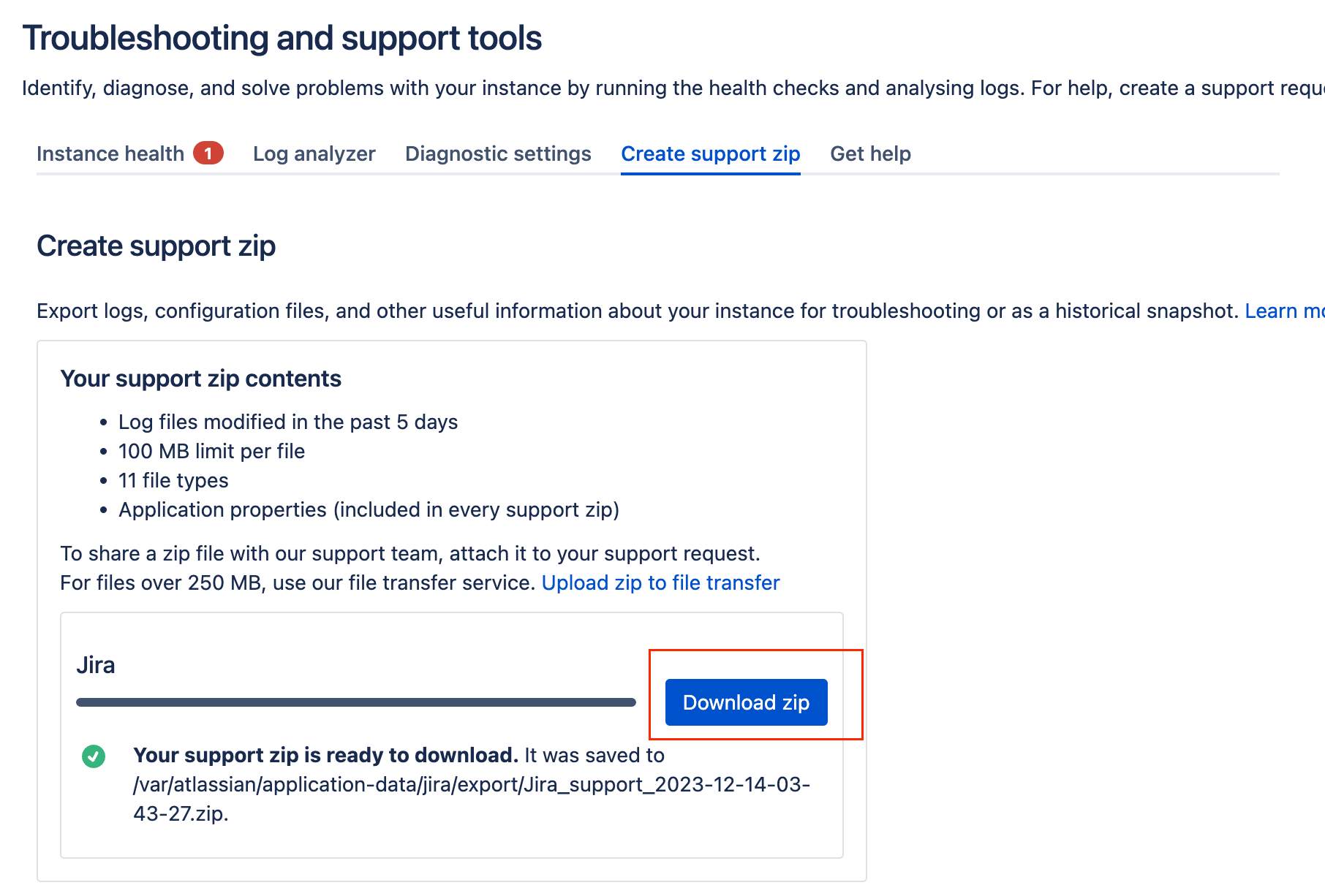Image resolution: width=1325 pixels, height=896 pixels.
Task: Select the Create support zip tab
Action: 710,153
